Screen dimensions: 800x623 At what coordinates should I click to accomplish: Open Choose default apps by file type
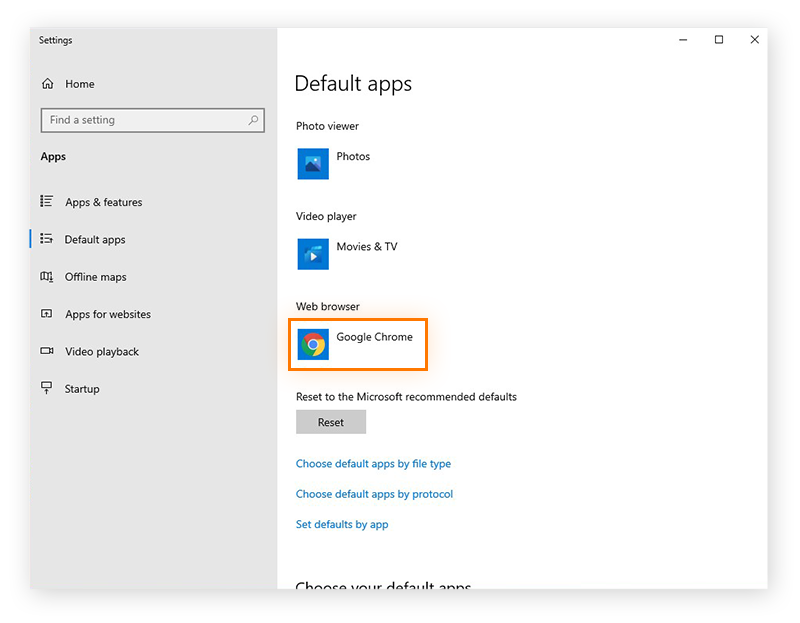373,463
